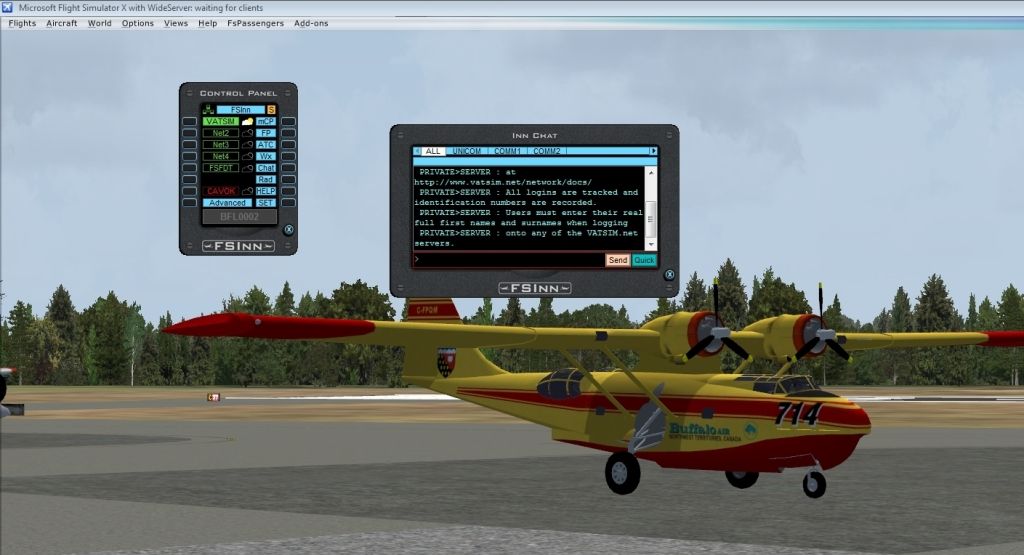This screenshot has height=555, width=1024.
Task: Open the Chat panel button
Action: coord(266,168)
